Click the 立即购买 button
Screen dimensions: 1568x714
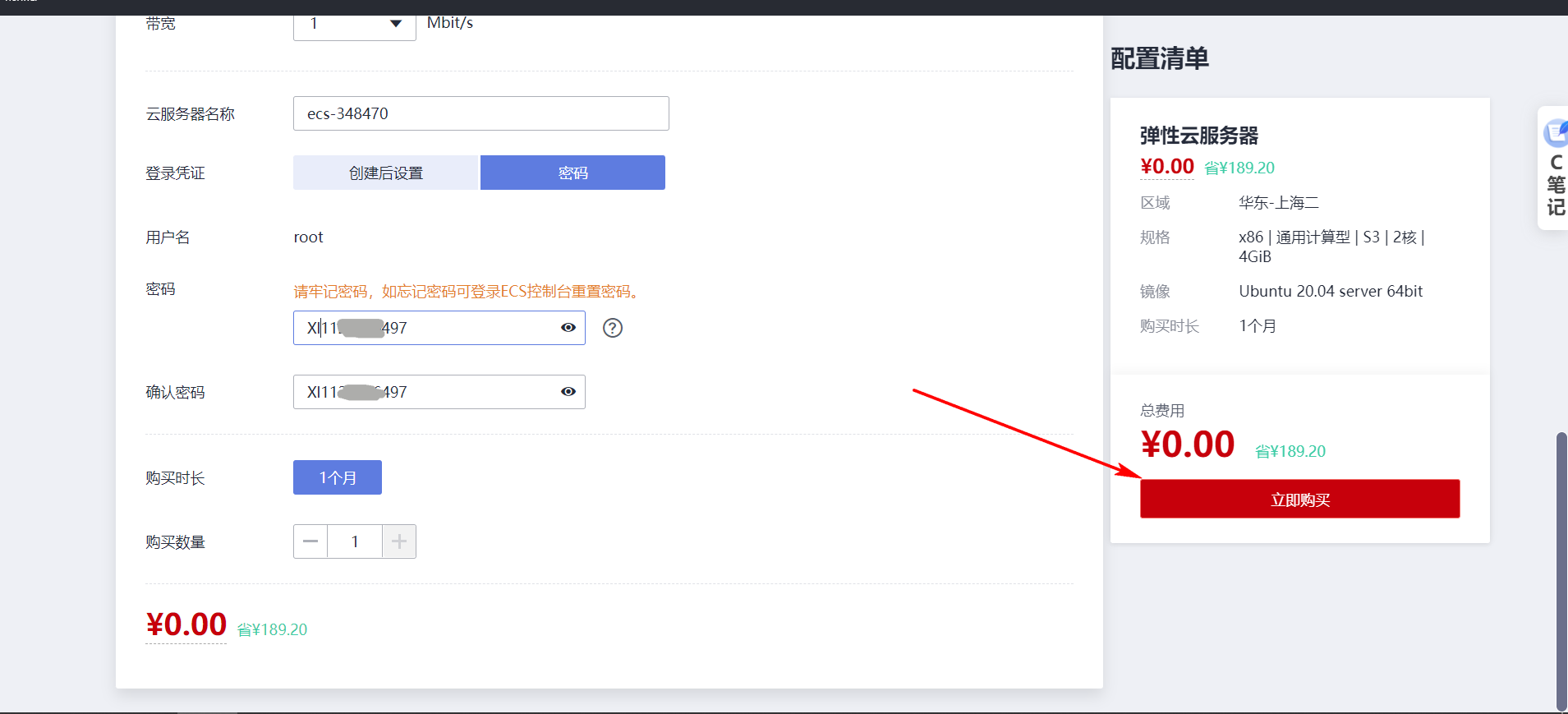tap(1300, 499)
